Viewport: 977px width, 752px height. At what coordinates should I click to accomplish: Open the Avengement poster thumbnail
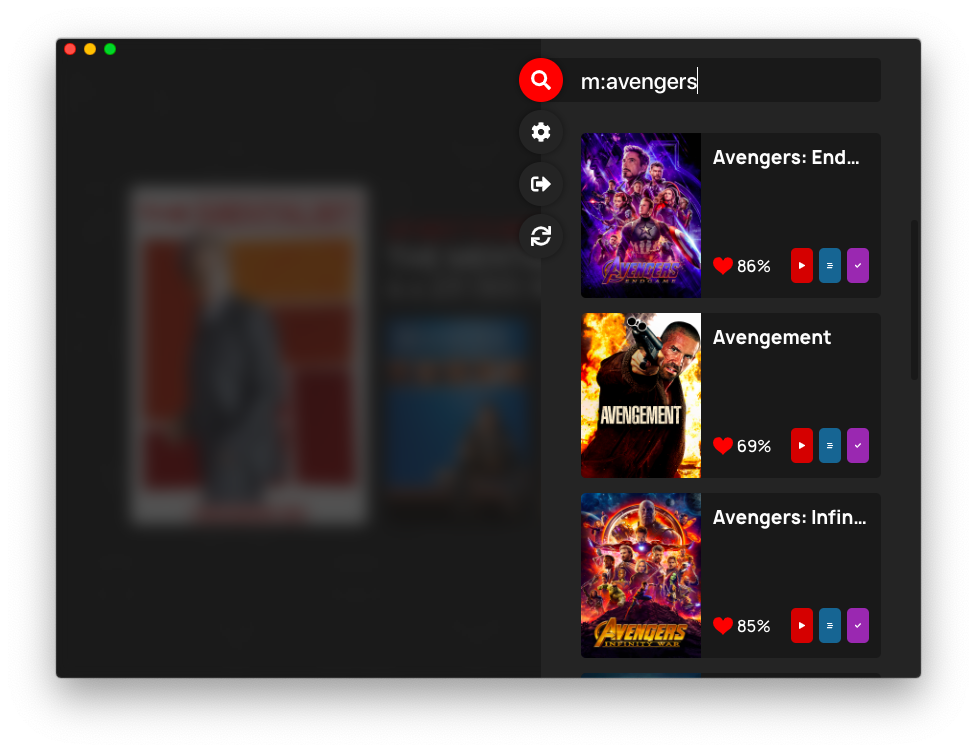641,395
